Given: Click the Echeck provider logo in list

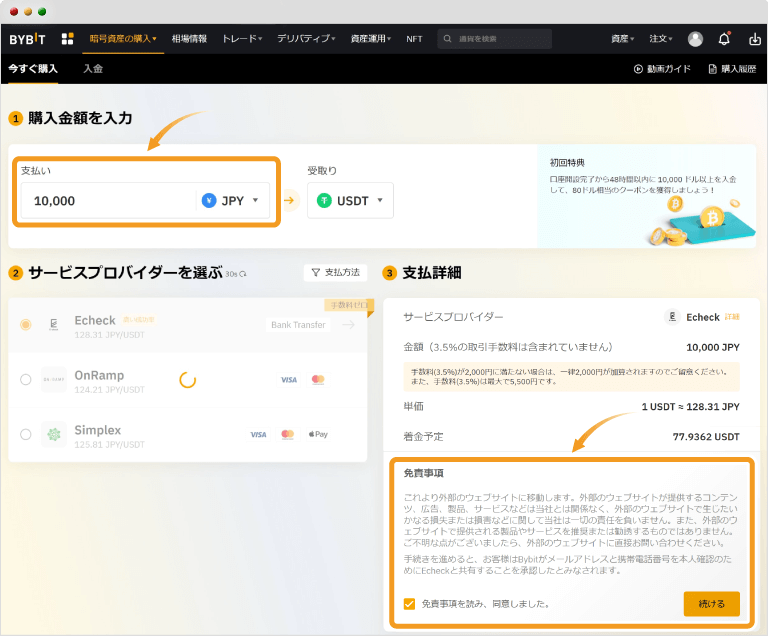Looking at the screenshot, I should 54,324.
